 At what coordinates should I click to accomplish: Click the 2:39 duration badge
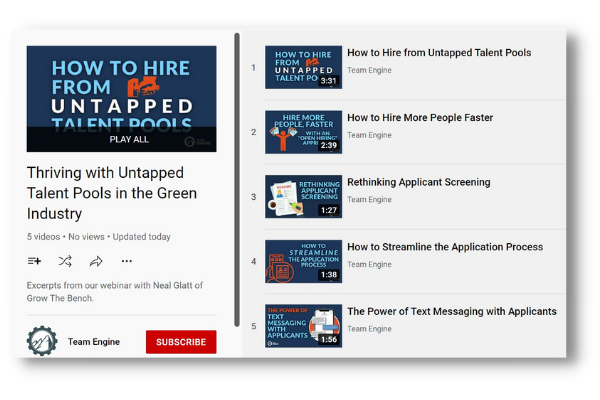[329, 145]
